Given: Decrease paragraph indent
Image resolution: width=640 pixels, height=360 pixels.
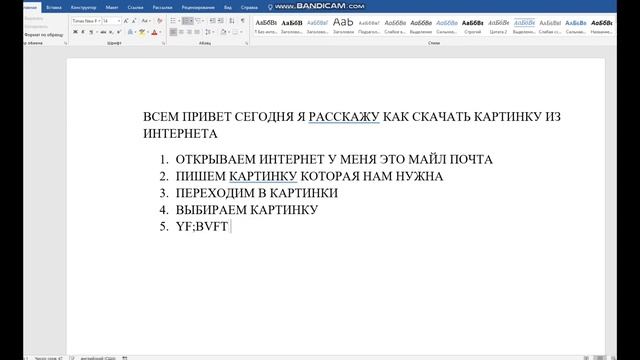Looking at the screenshot, I should pos(213,20).
